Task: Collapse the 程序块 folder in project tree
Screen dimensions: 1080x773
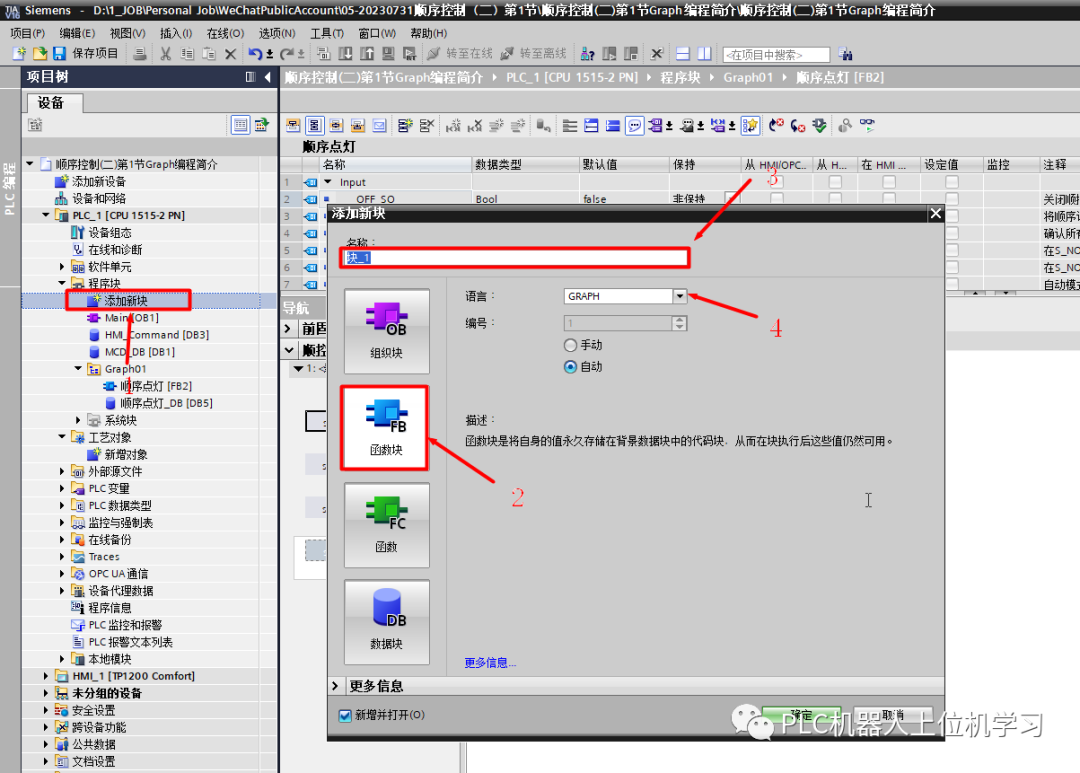Action: (x=62, y=283)
